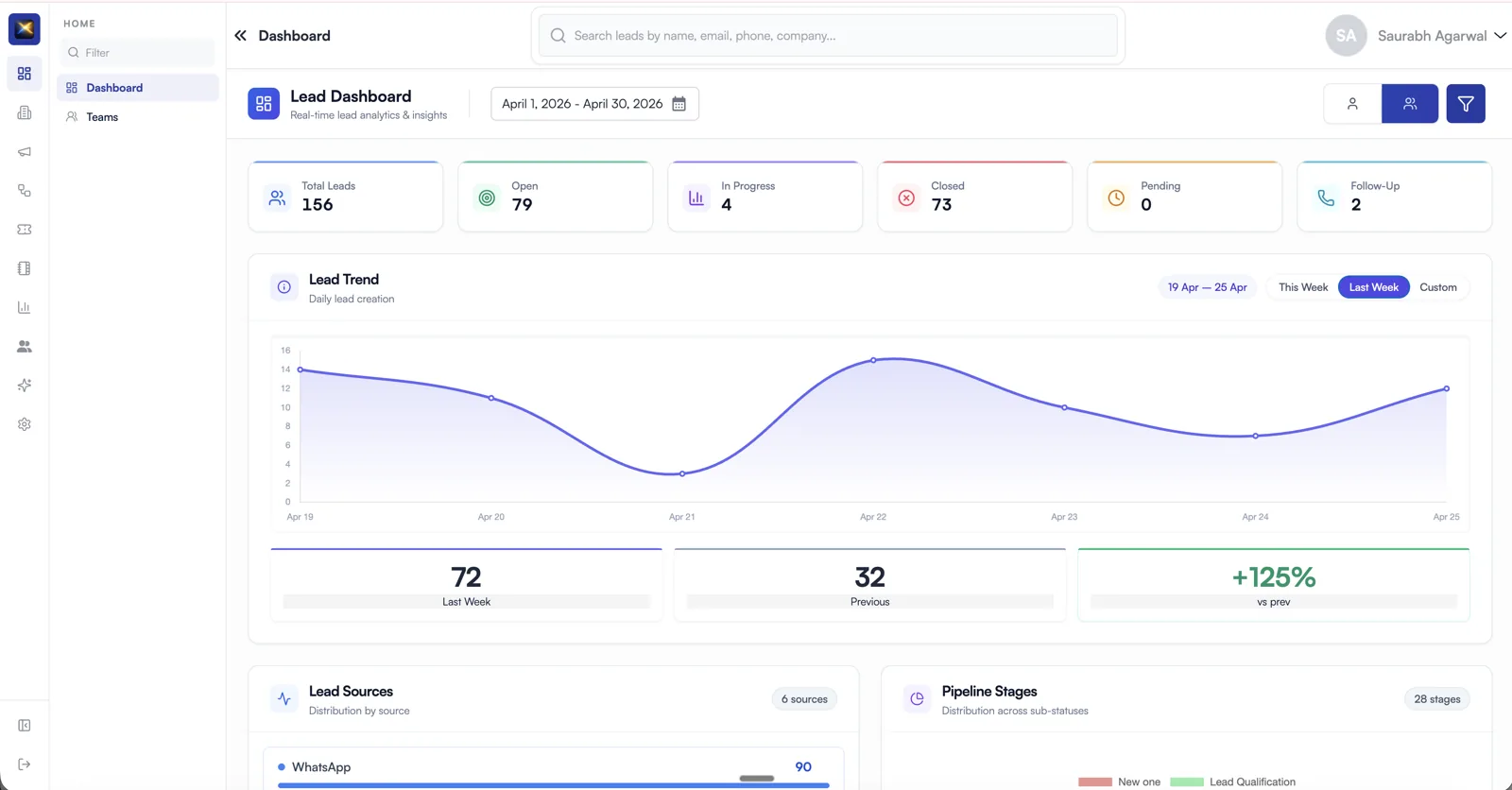Collapse sidebar with double chevron icon

pyautogui.click(x=240, y=36)
